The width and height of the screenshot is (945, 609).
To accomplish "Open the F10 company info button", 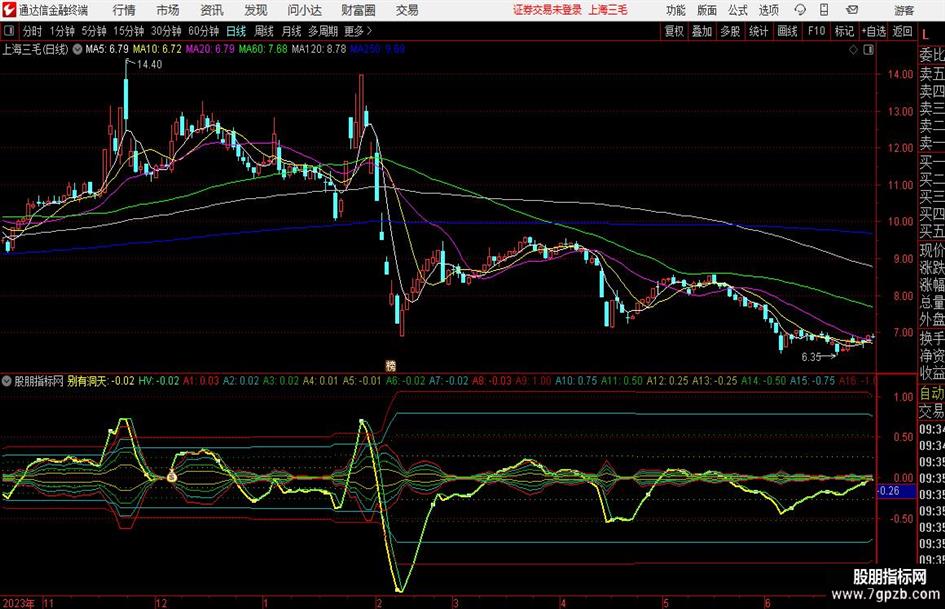I will coord(816,31).
